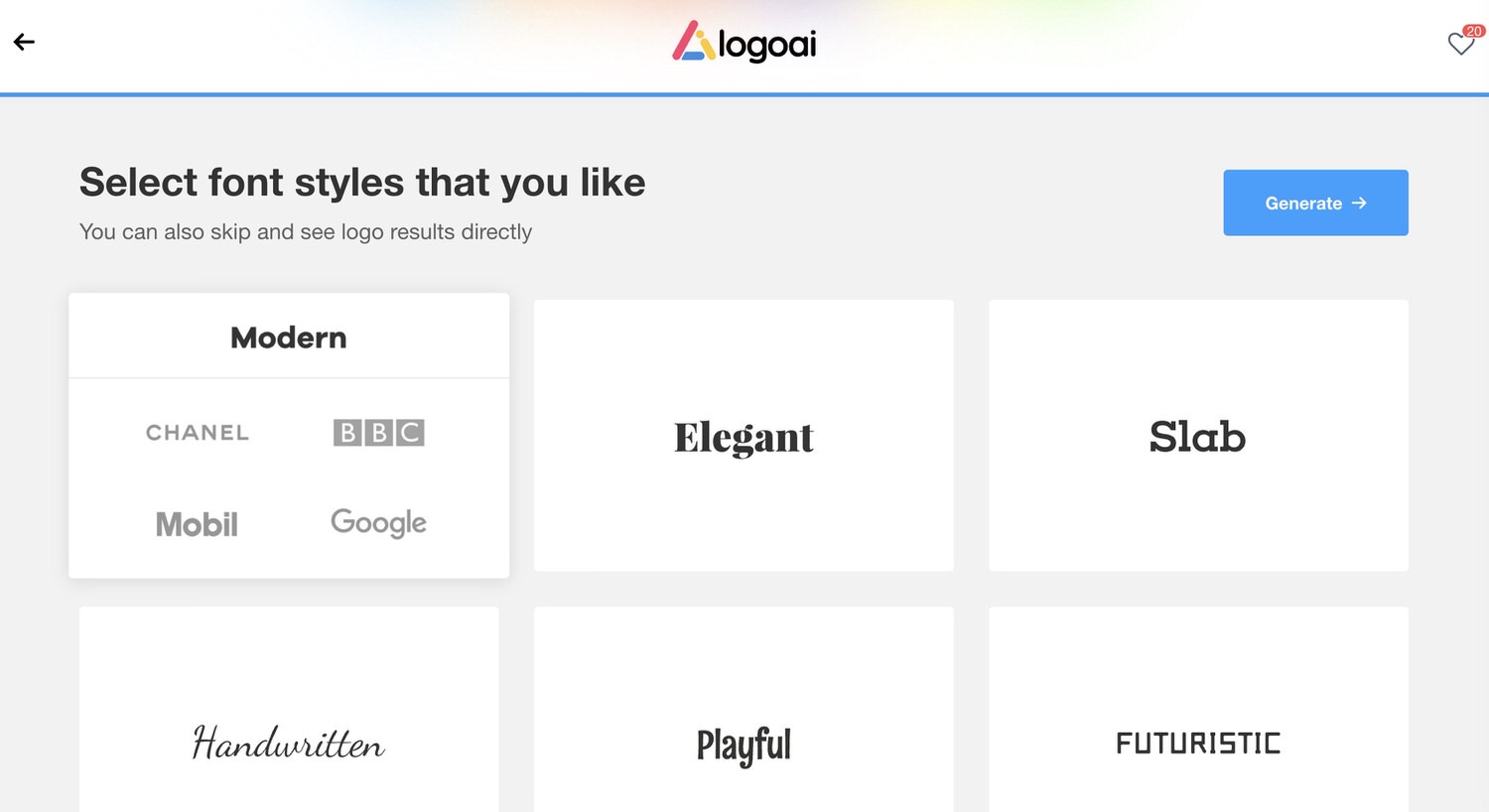Click the 'You can also skip' subtitle text

306,231
